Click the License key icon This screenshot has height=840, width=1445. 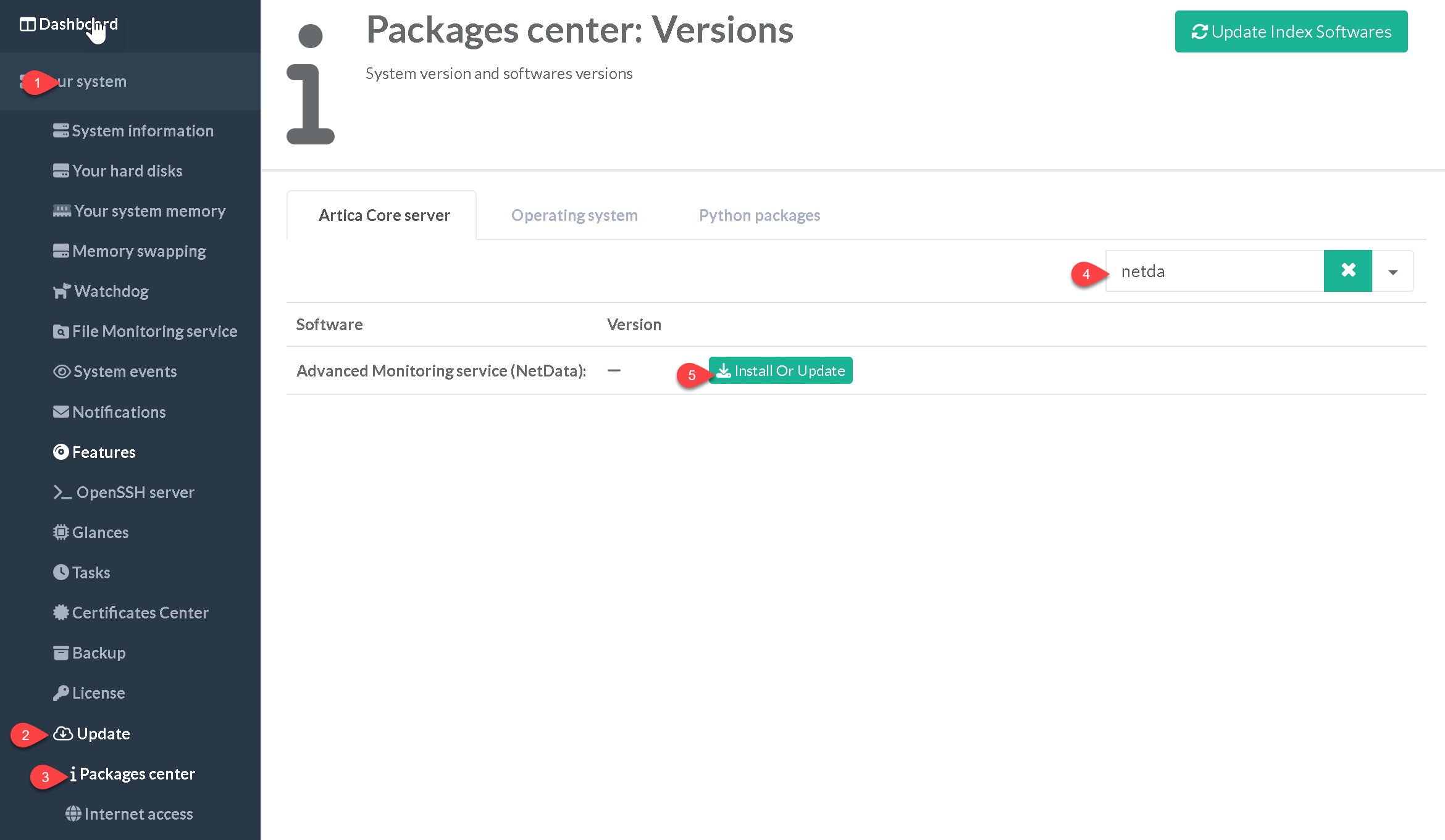point(61,693)
